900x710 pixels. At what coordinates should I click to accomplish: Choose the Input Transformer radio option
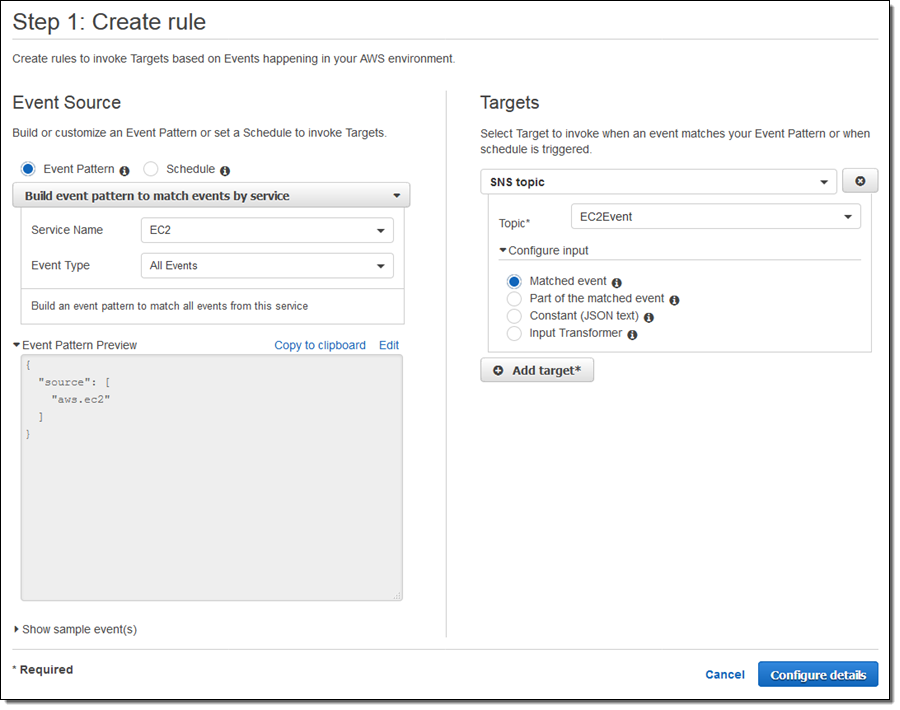[514, 333]
